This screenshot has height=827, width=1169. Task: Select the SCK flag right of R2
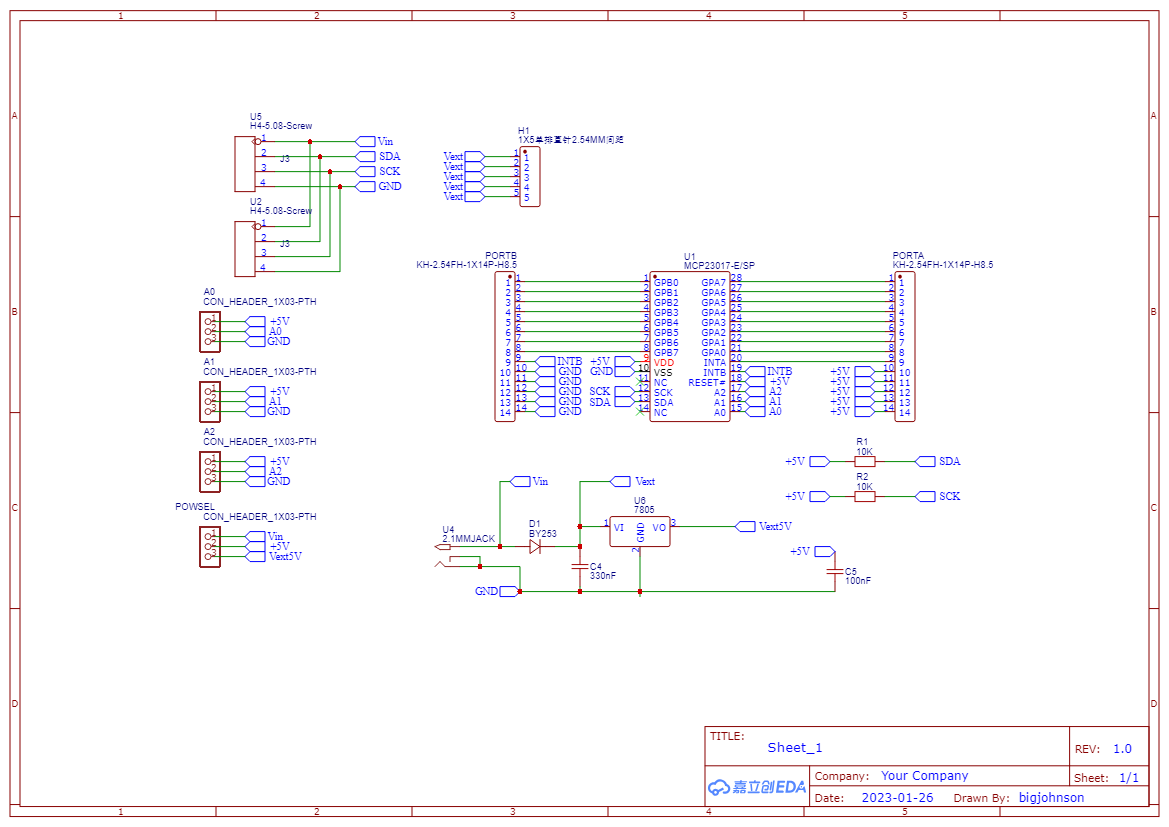[x=925, y=497]
